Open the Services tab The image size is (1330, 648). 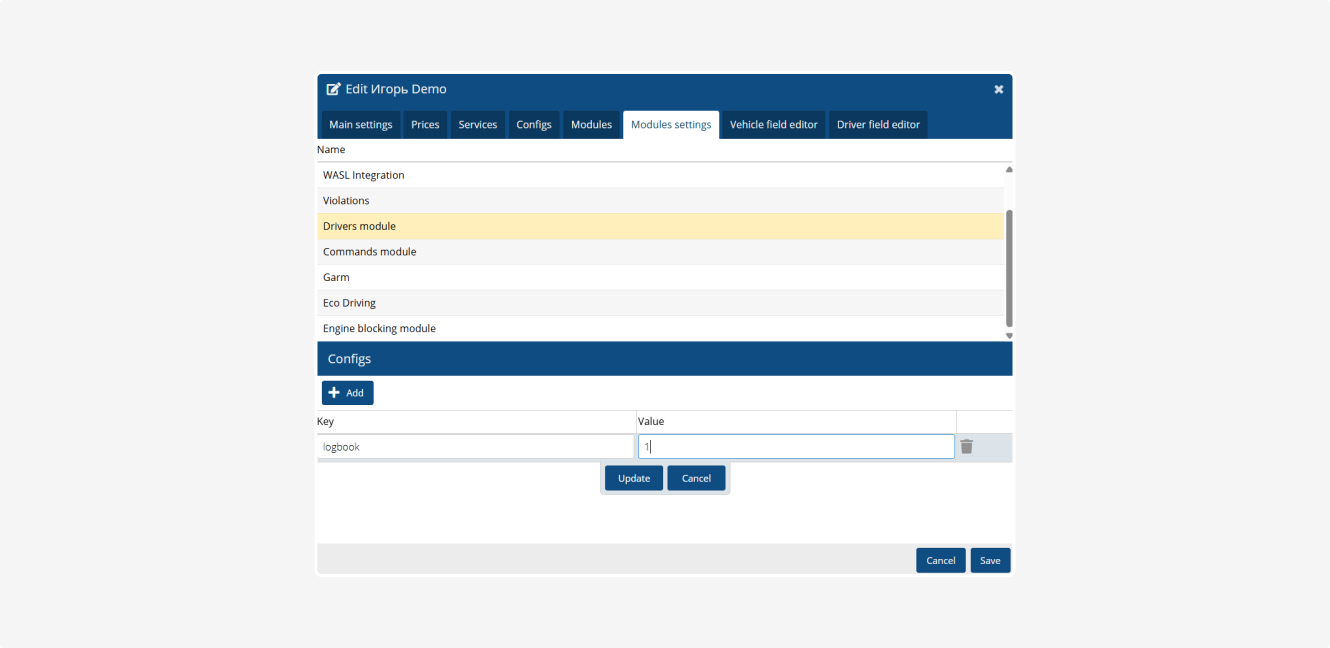click(477, 125)
